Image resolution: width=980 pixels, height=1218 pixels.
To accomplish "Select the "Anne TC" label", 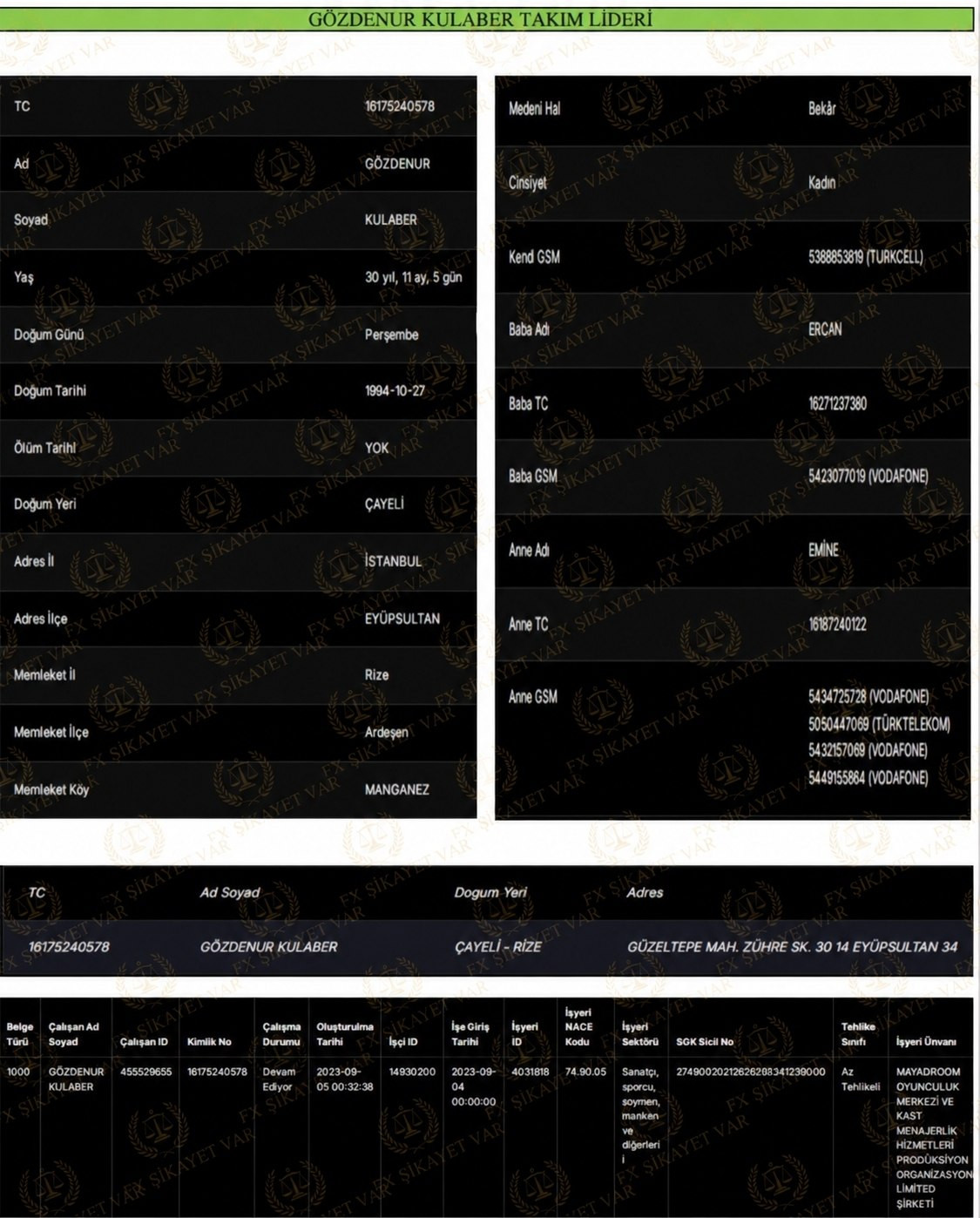I will (528, 624).
